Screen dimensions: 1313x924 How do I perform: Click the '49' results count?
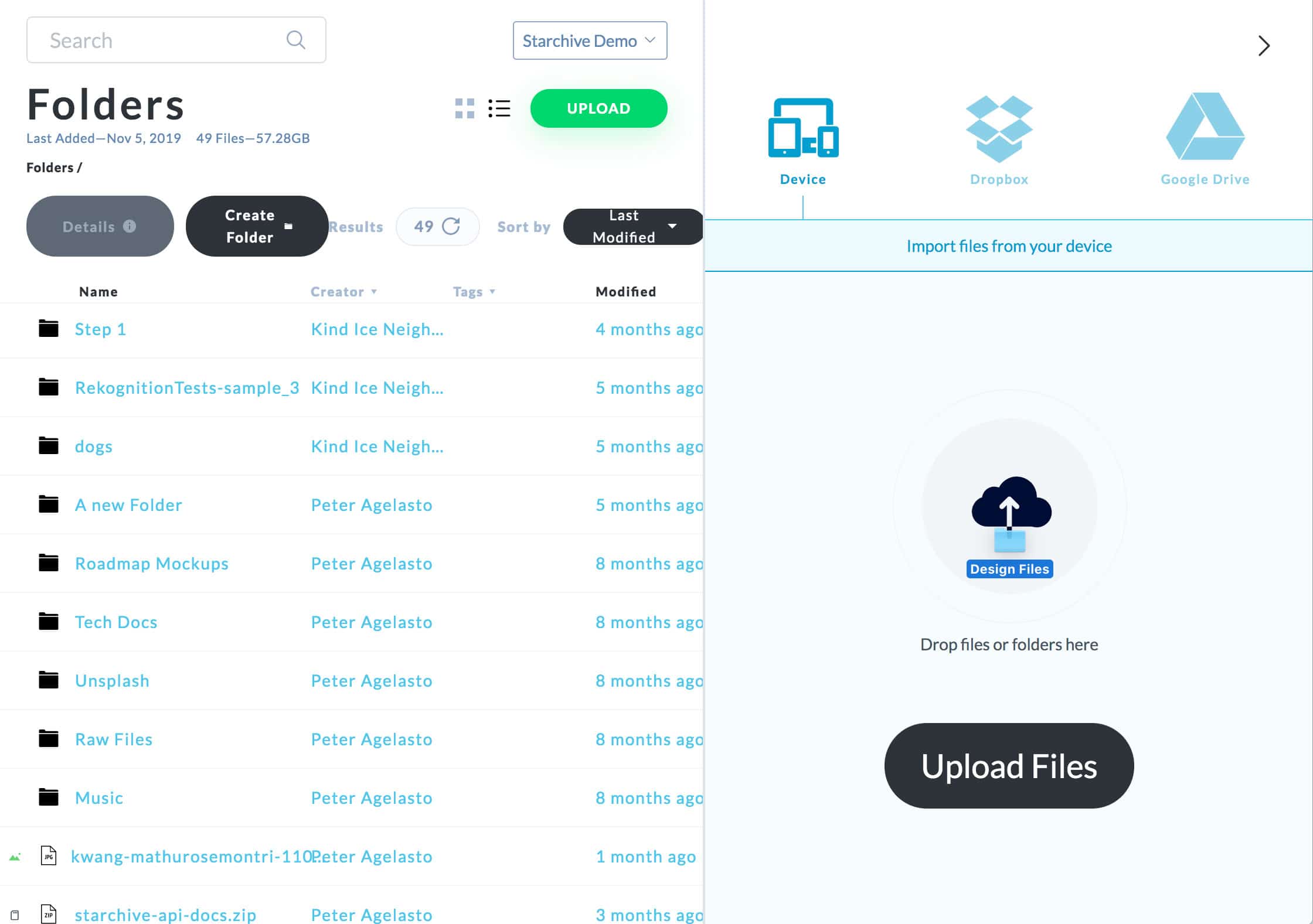423,226
